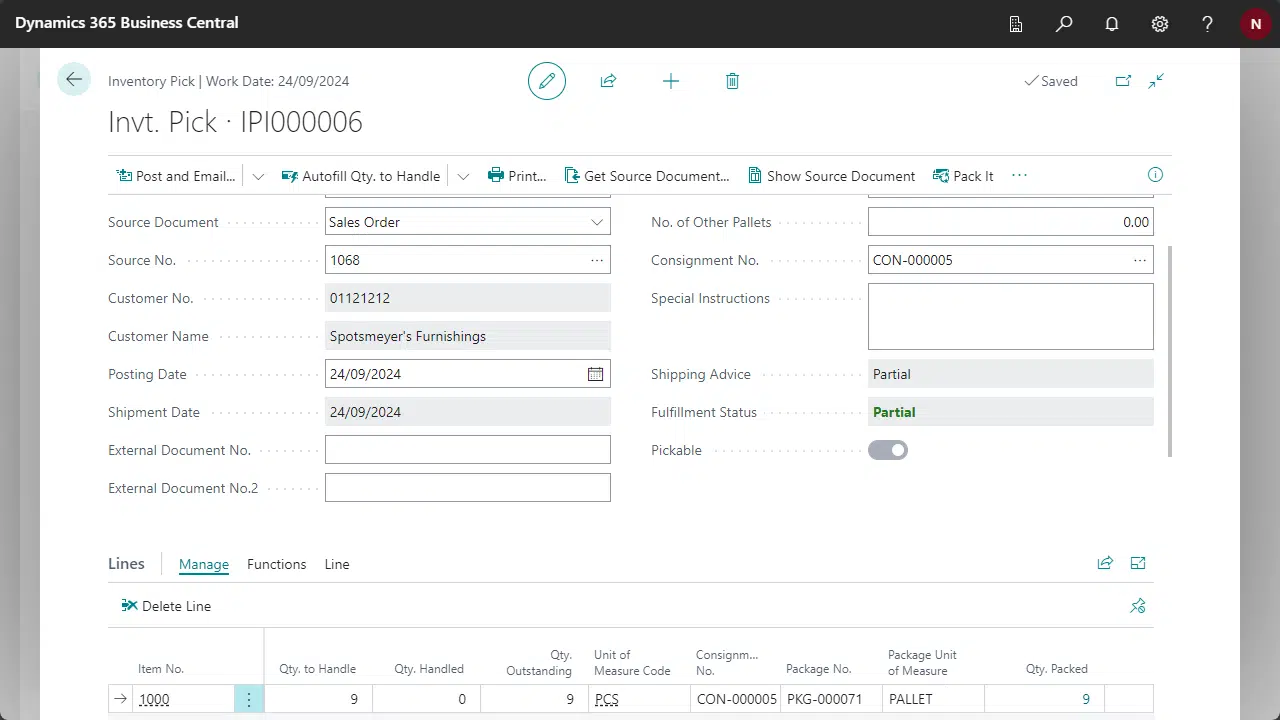
Task: Click the Item No. column header
Action: click(161, 669)
